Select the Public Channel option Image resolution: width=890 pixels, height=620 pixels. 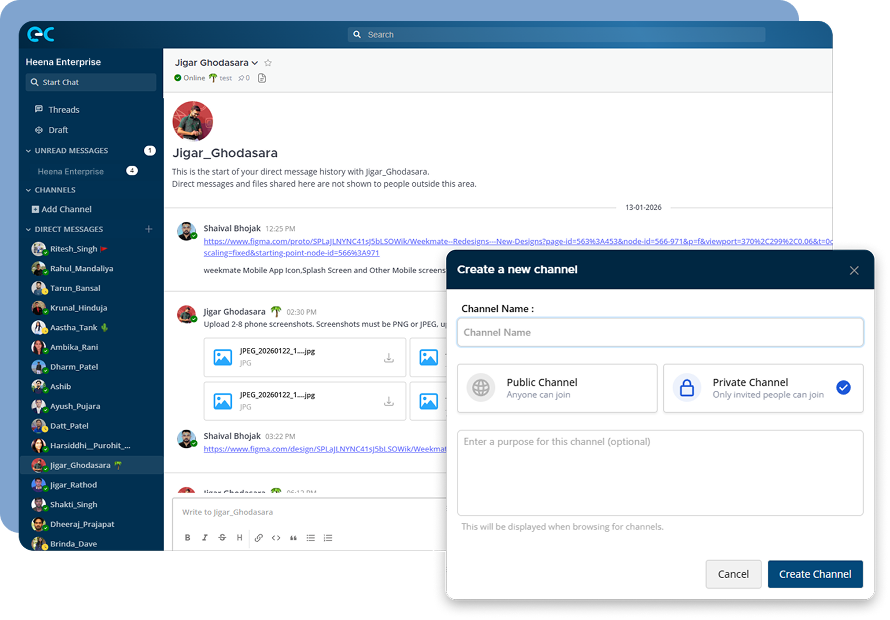tap(556, 388)
